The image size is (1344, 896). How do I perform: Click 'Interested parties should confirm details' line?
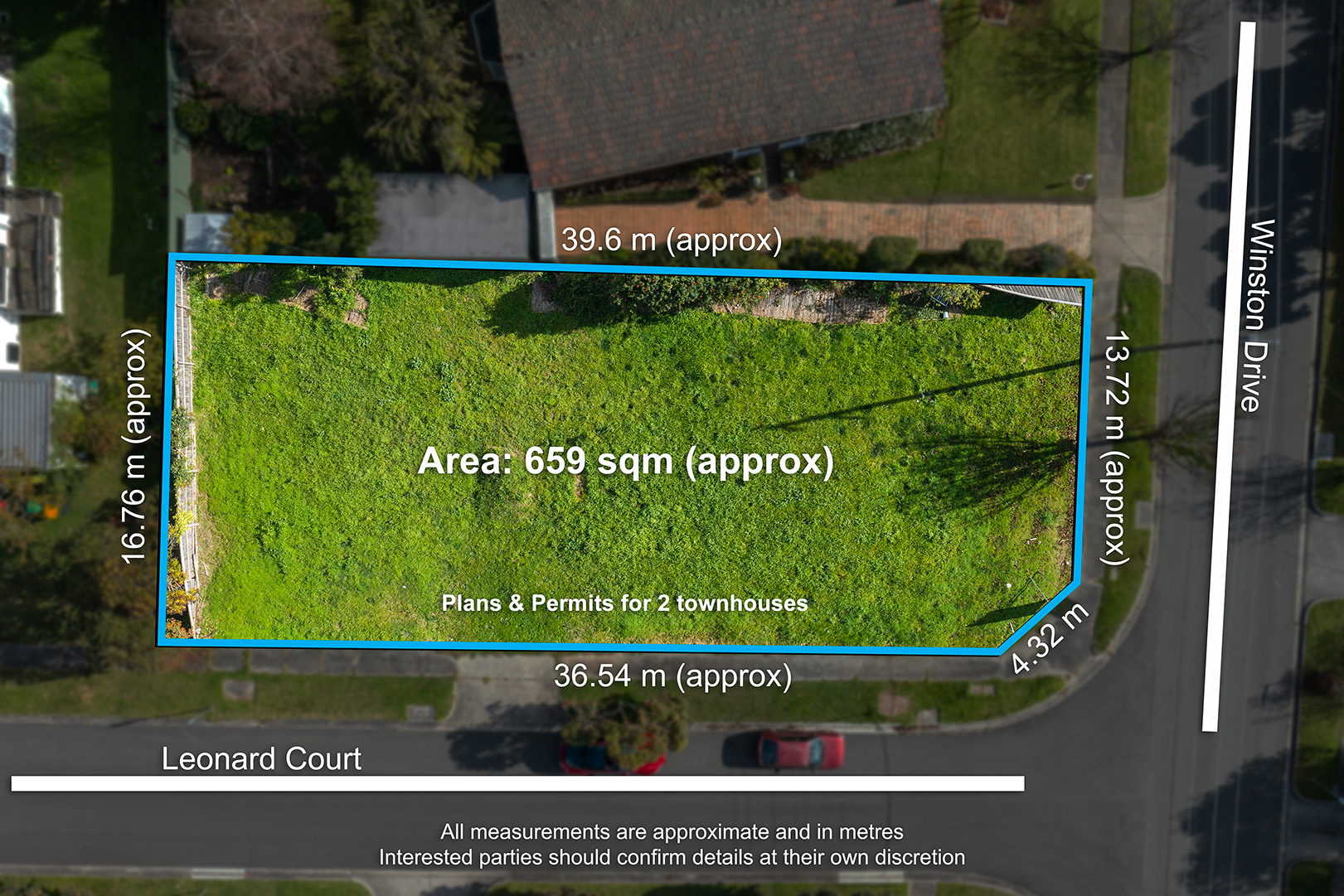672,857
